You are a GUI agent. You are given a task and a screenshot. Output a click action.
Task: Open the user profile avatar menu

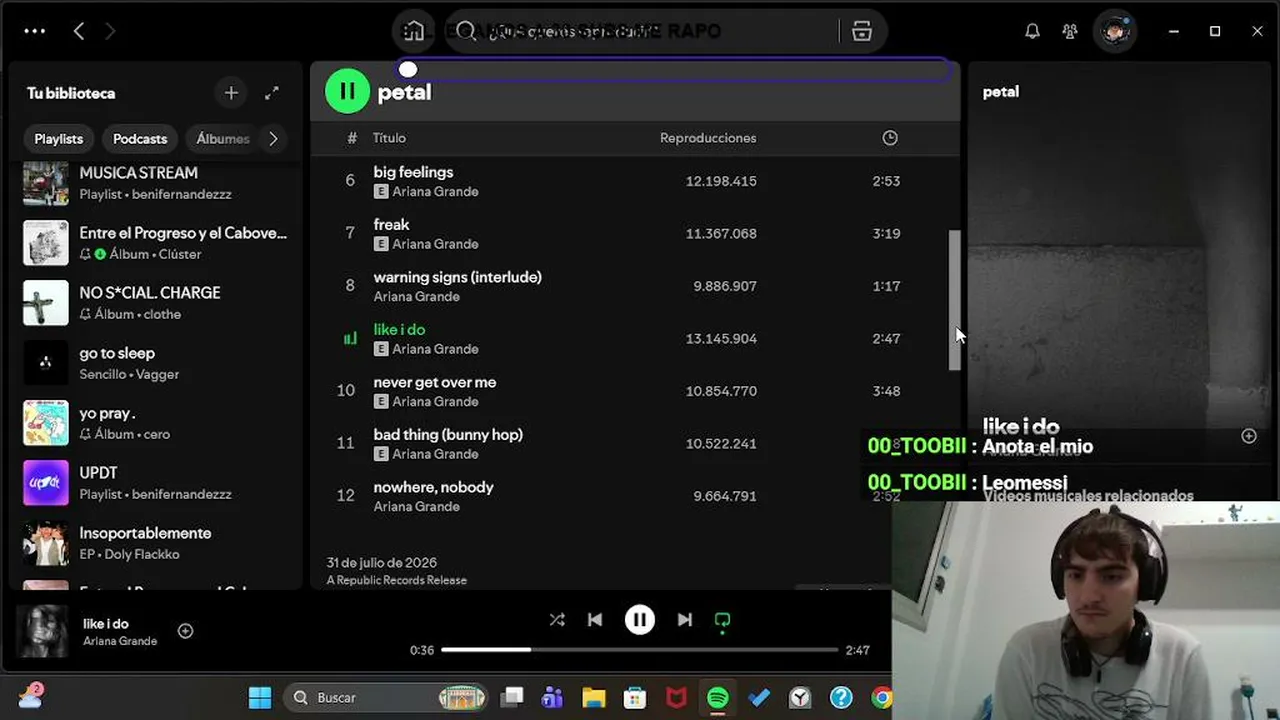point(1115,31)
